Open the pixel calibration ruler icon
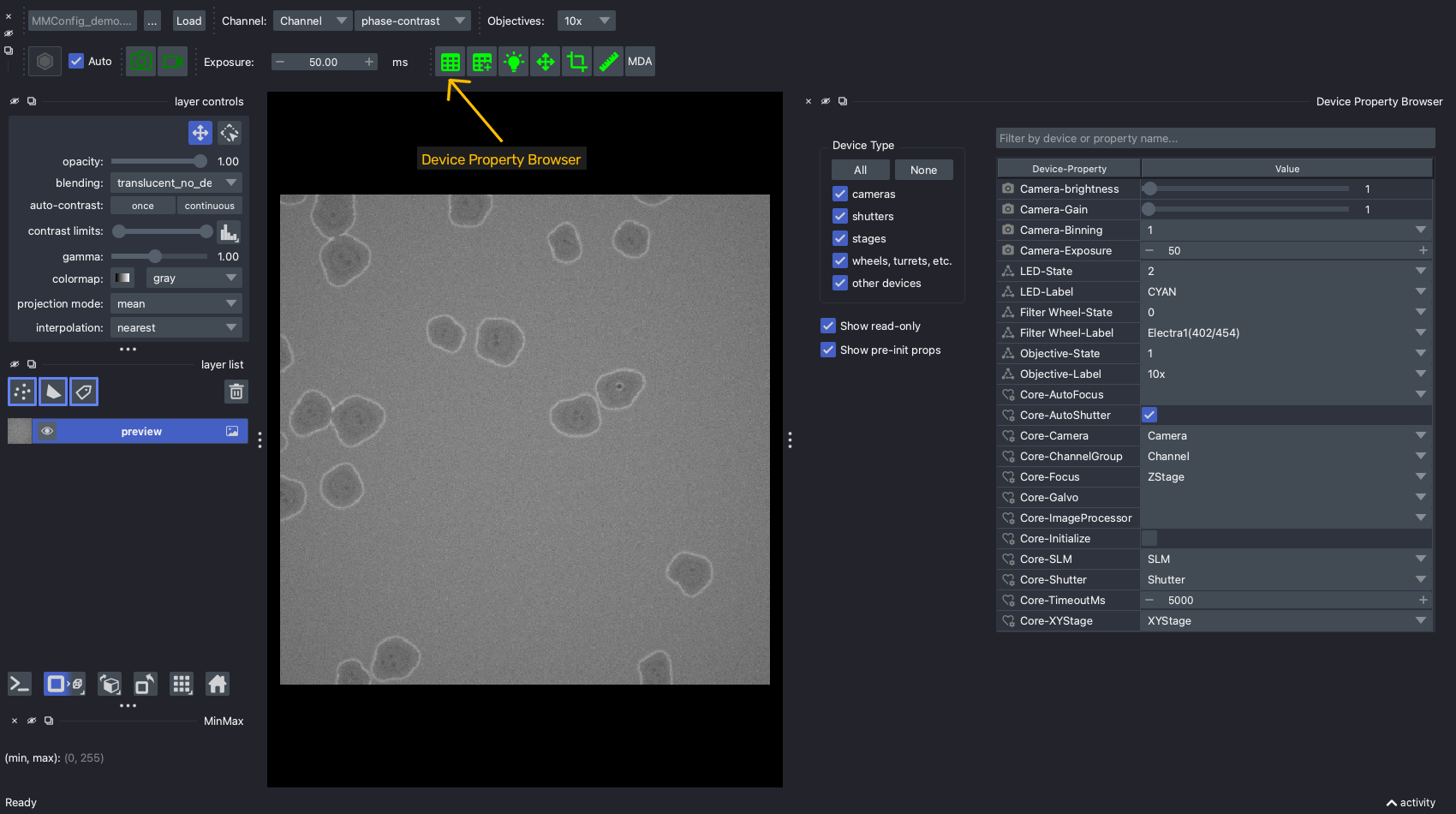1456x814 pixels. [608, 62]
